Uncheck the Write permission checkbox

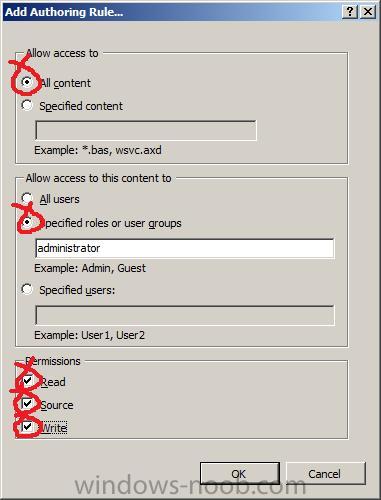click(27, 426)
